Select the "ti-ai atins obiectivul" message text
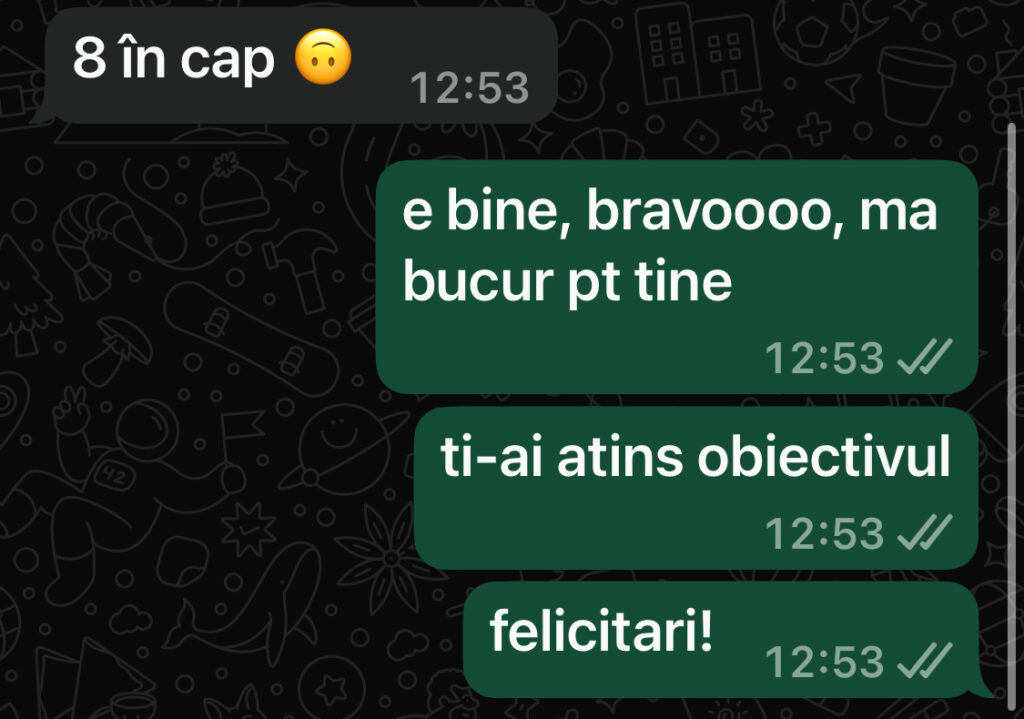The image size is (1024, 719). [x=695, y=456]
